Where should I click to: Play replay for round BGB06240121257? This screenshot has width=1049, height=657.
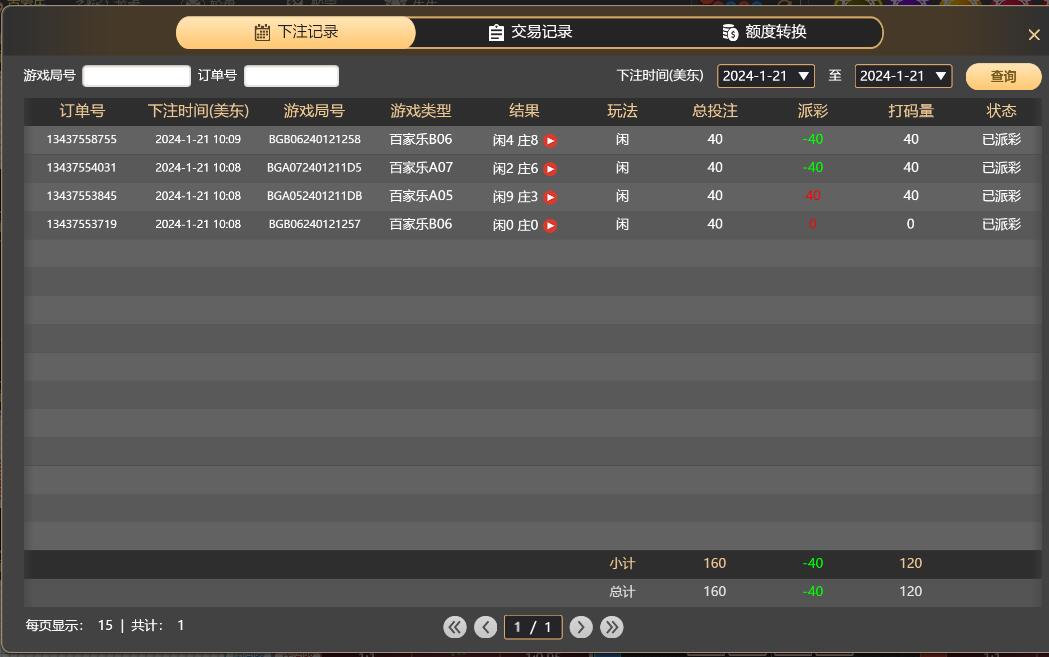point(550,225)
